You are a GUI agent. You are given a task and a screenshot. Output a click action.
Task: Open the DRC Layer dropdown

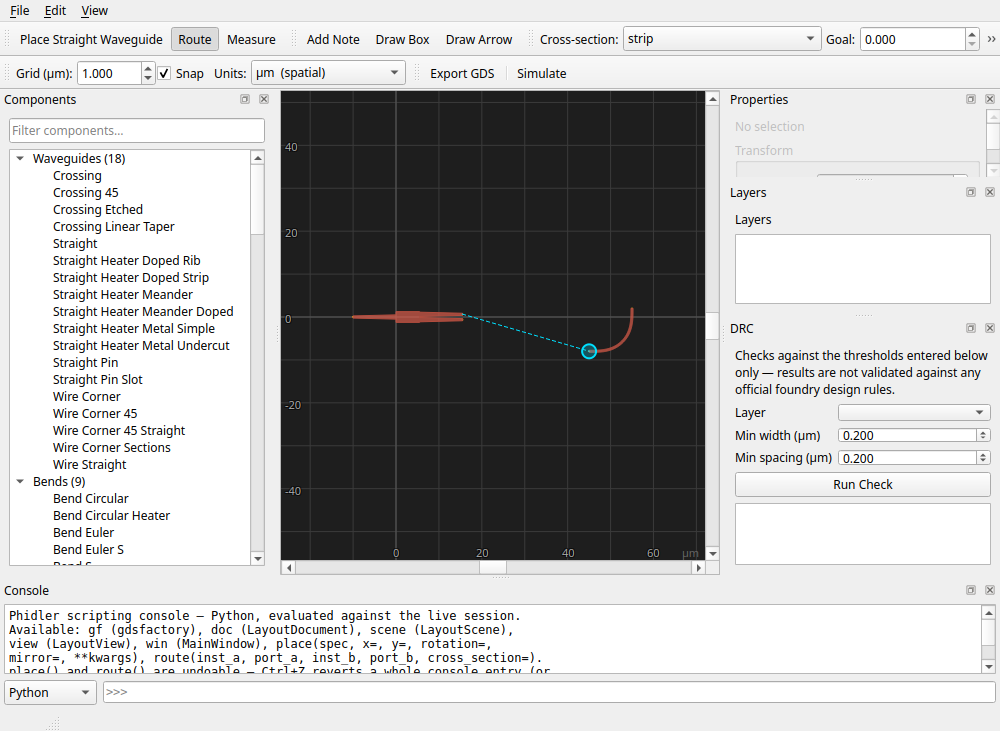click(x=913, y=413)
